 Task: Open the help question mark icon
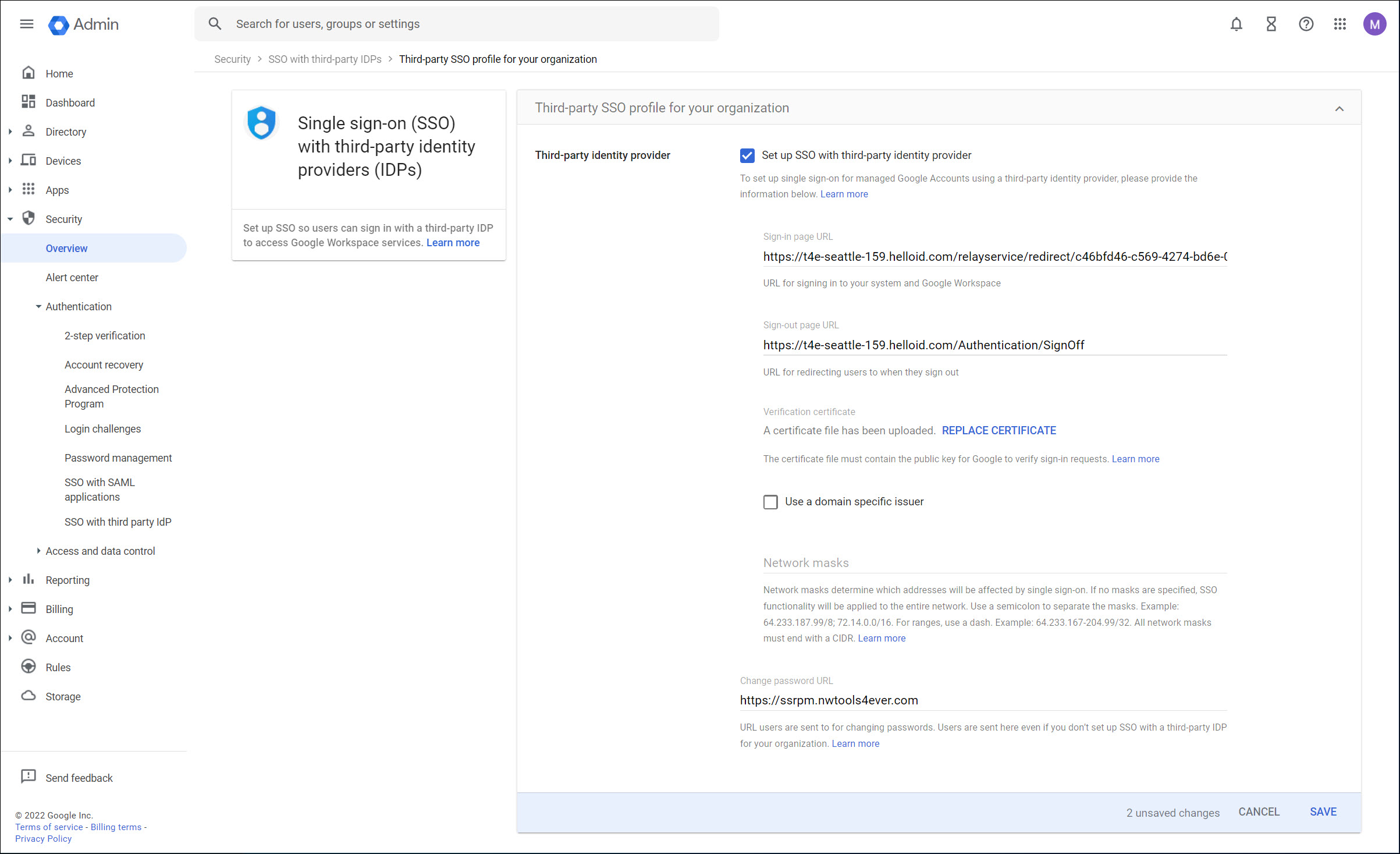click(x=1306, y=24)
